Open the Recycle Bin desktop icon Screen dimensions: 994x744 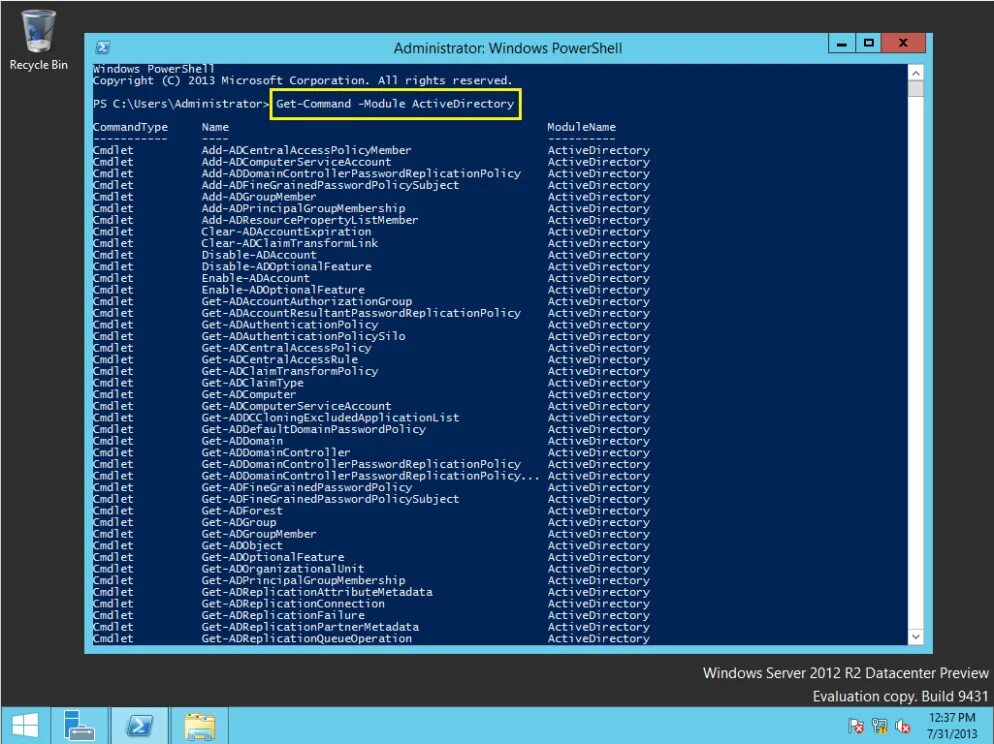[x=38, y=39]
